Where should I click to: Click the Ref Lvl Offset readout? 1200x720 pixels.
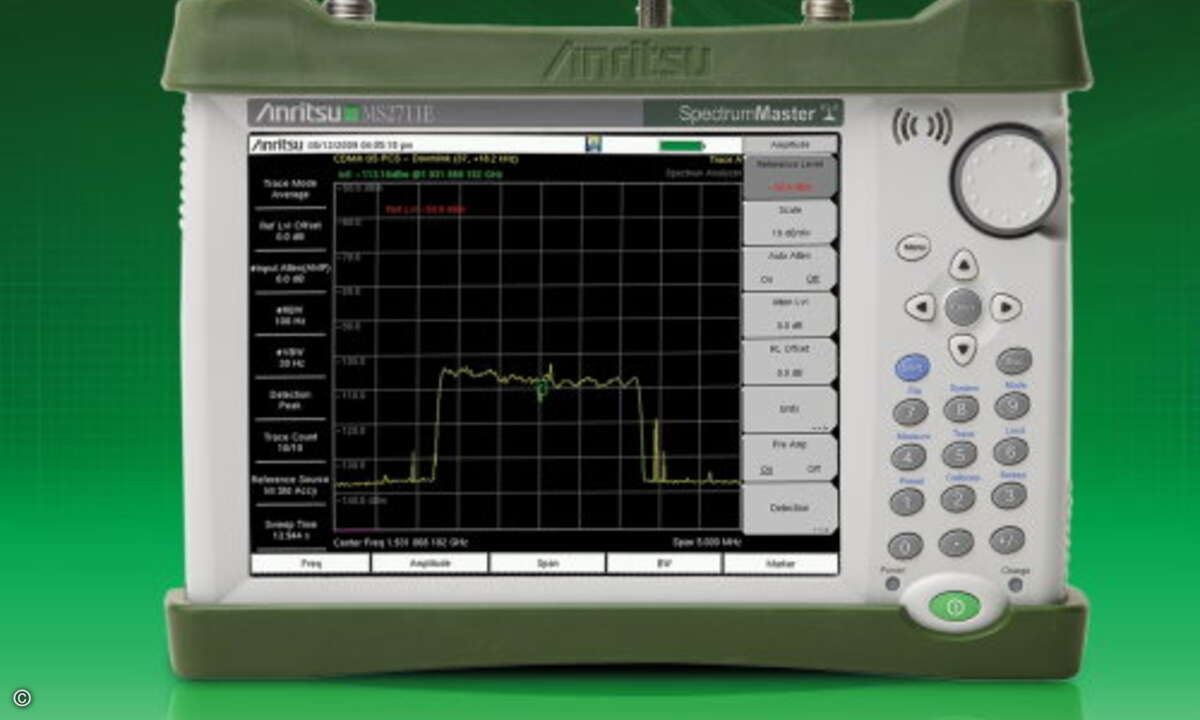pos(289,232)
